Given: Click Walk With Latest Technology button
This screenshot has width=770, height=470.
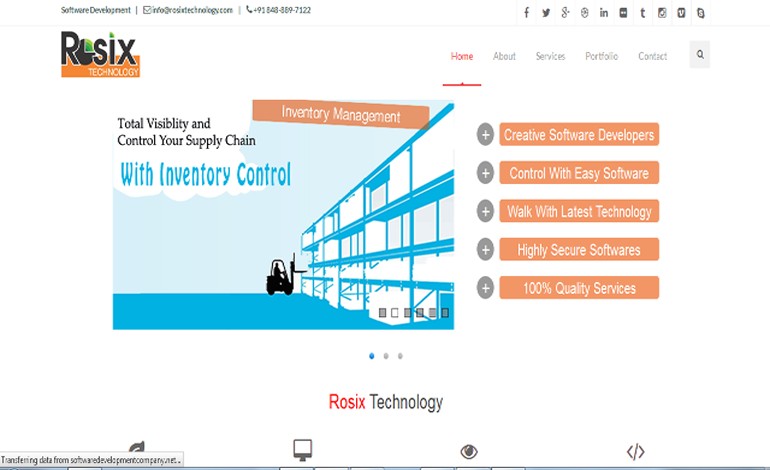Looking at the screenshot, I should click(579, 211).
